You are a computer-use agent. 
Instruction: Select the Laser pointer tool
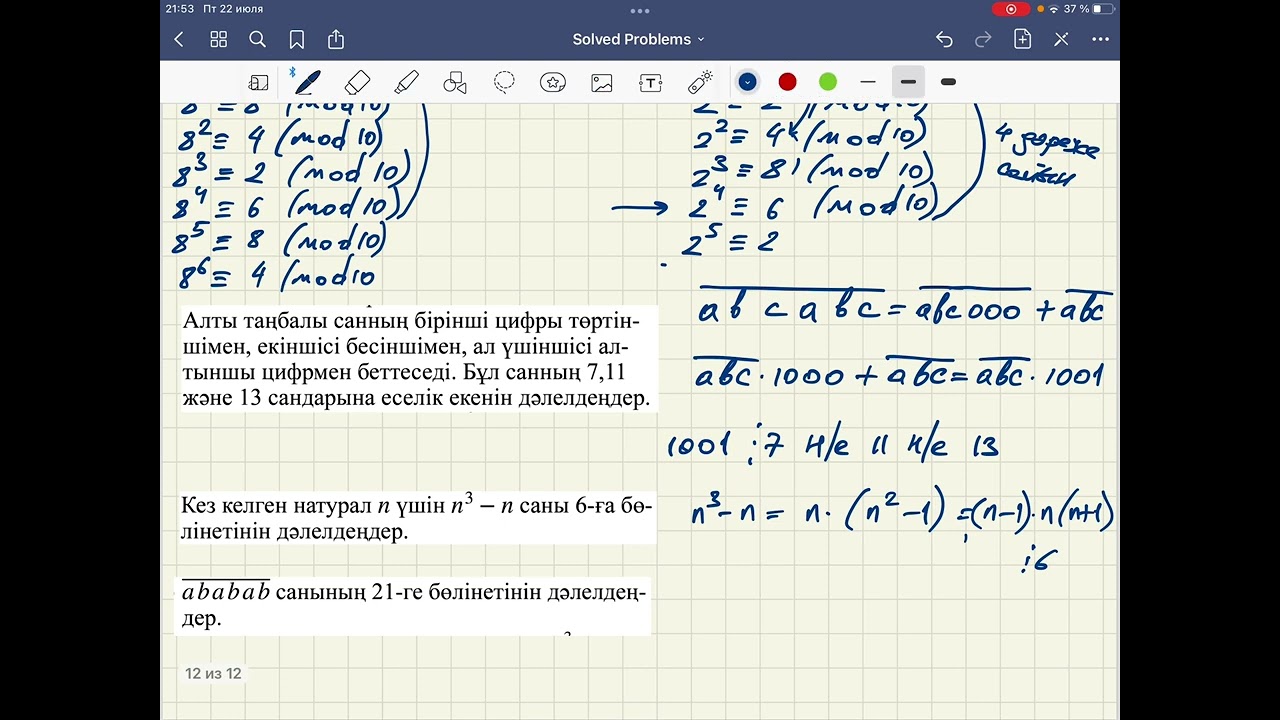pyautogui.click(x=700, y=82)
